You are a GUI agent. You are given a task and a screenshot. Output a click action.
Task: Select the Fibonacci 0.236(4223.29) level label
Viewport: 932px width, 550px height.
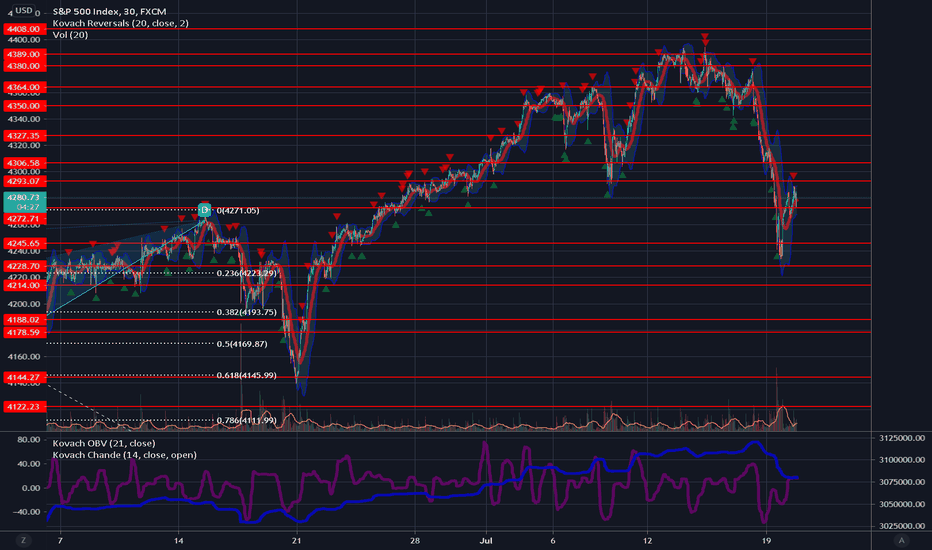click(x=247, y=274)
